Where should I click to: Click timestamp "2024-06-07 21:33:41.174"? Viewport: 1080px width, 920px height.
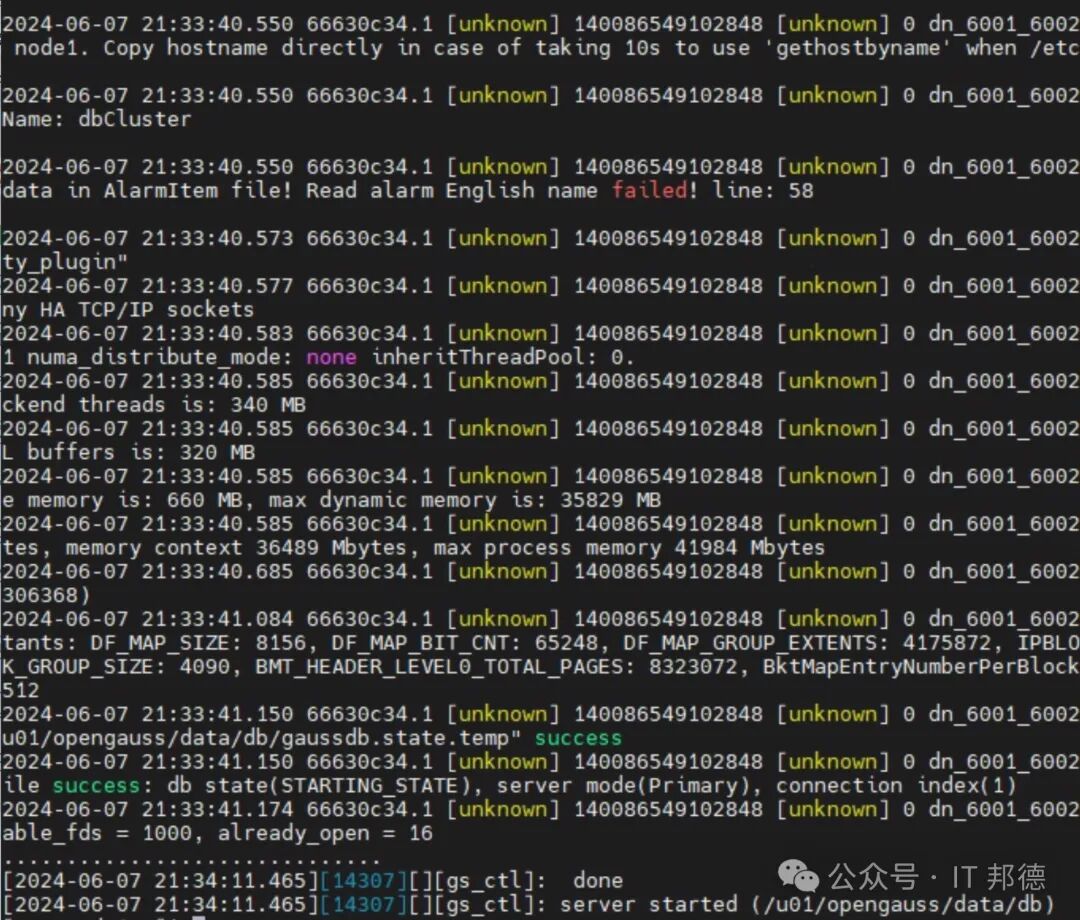[x=147, y=809]
